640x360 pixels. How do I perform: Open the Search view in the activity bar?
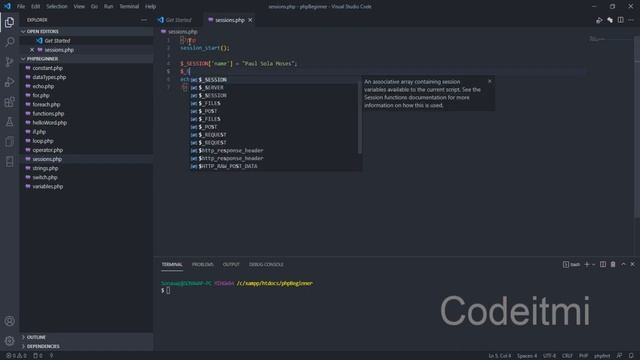(x=9, y=42)
